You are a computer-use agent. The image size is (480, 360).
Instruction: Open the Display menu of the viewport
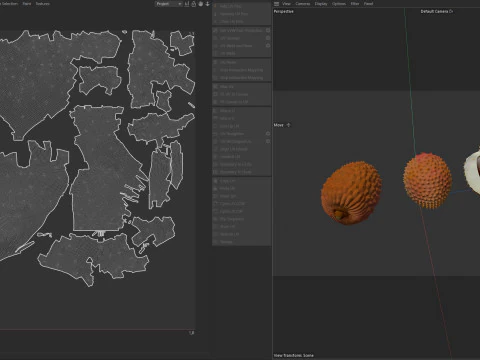click(321, 4)
